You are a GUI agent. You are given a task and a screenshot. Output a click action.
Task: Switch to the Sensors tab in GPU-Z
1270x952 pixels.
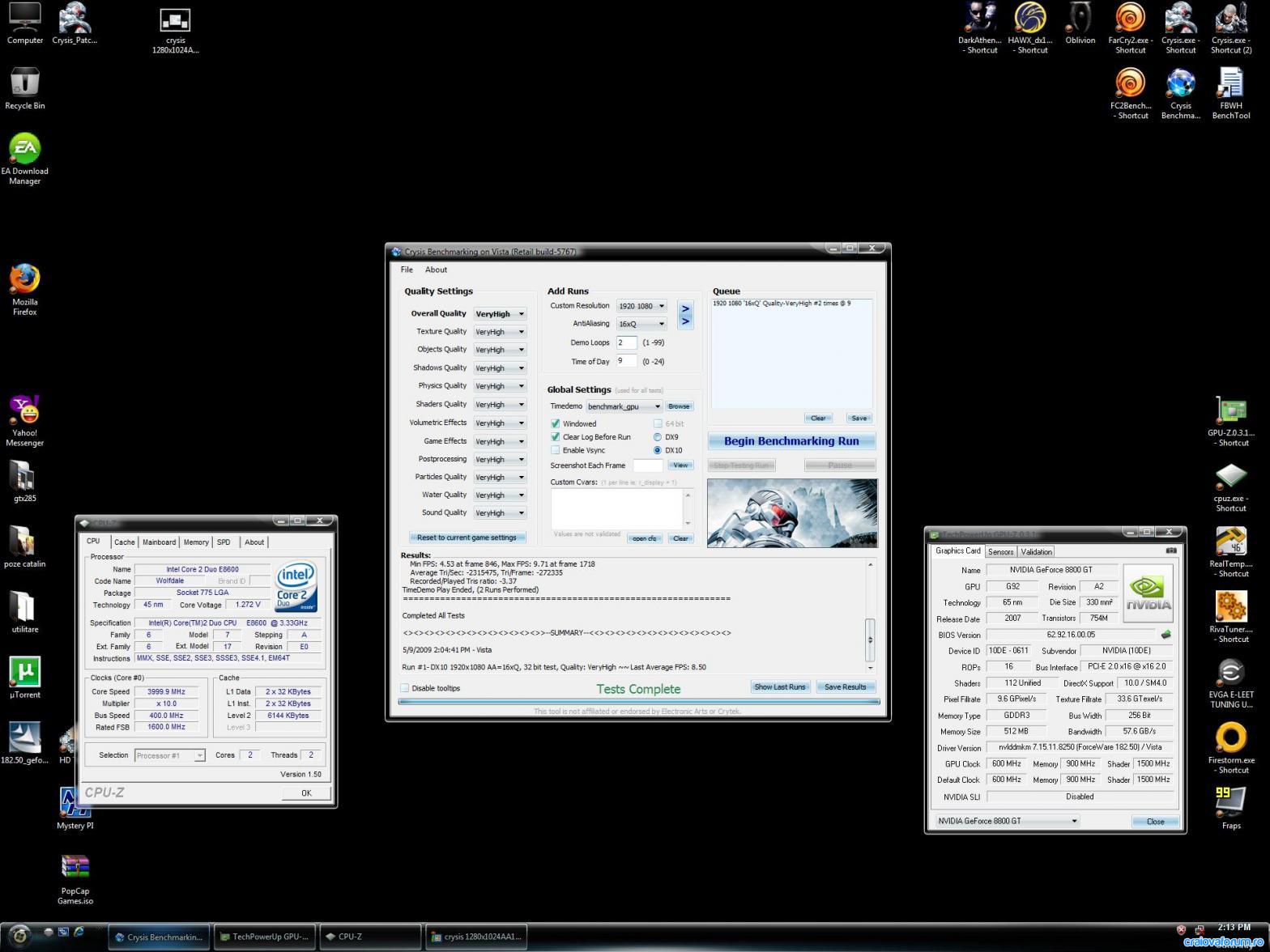pos(1000,552)
